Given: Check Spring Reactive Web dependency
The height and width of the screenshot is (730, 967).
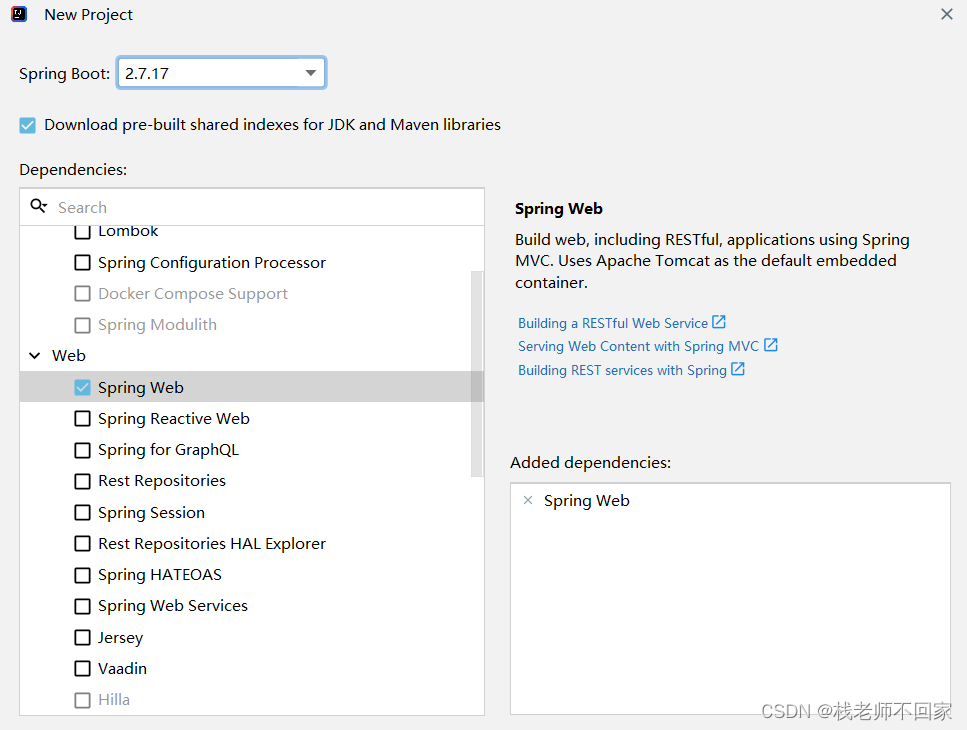Looking at the screenshot, I should (x=82, y=419).
